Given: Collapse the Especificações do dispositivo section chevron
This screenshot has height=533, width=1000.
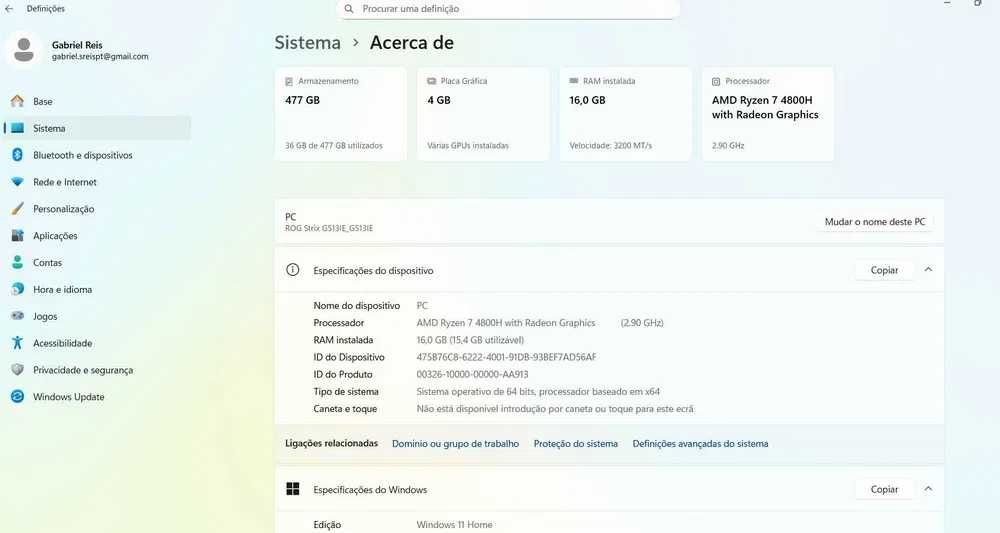Looking at the screenshot, I should [929, 270].
